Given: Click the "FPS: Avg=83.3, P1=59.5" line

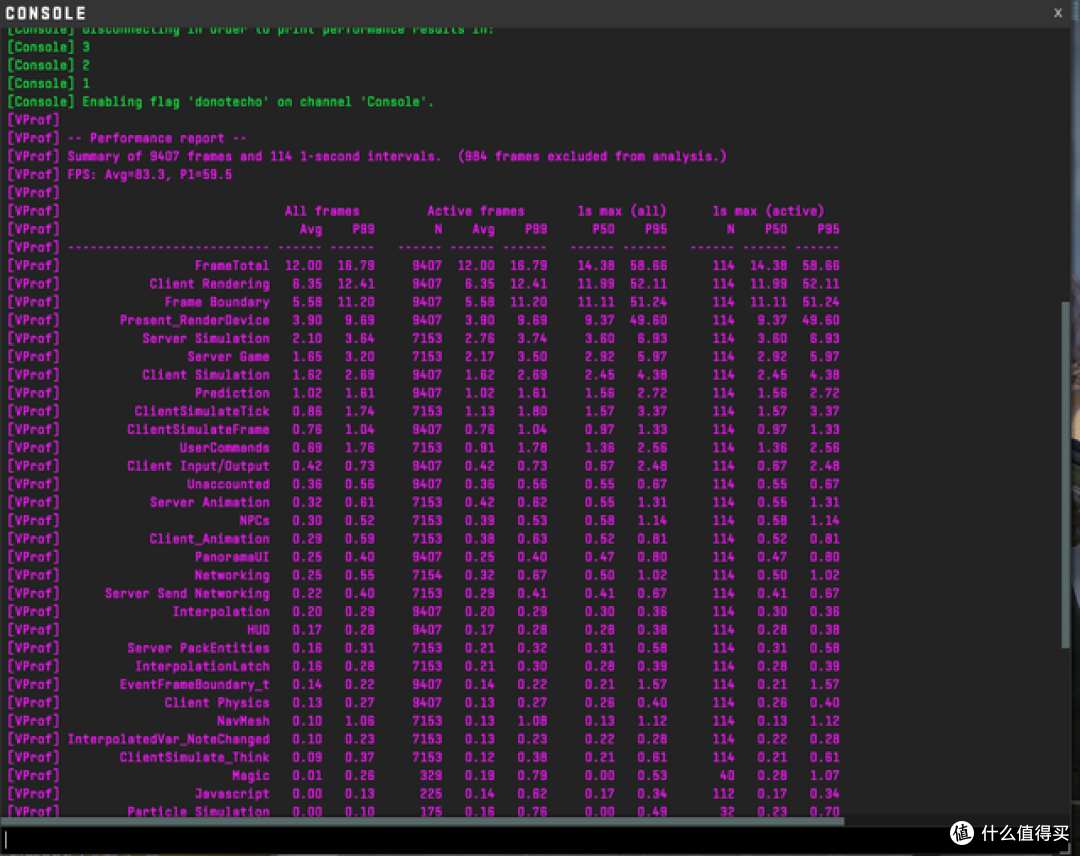Looking at the screenshot, I should (149, 175).
